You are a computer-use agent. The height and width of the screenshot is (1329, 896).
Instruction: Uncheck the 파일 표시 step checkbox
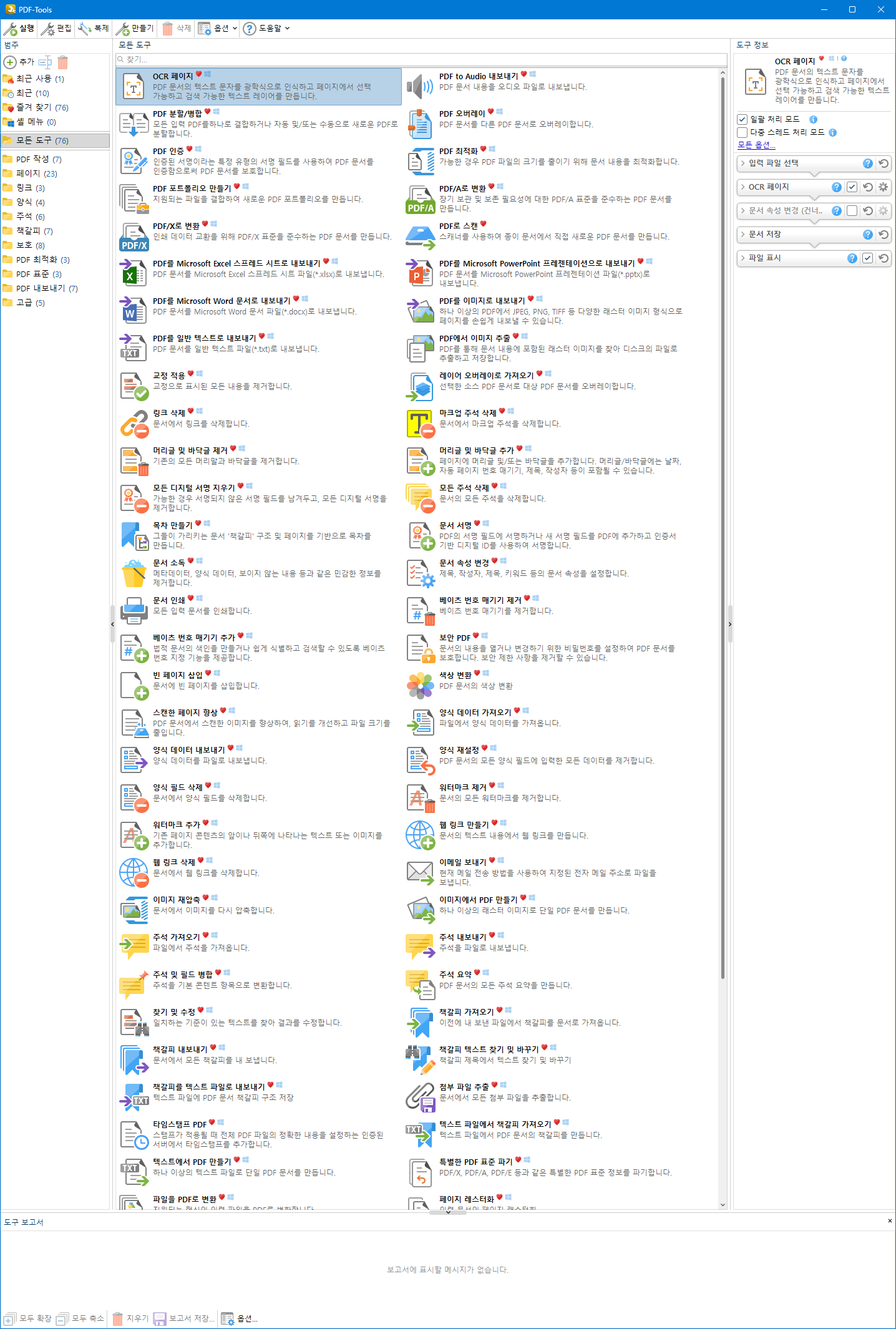[x=867, y=258]
